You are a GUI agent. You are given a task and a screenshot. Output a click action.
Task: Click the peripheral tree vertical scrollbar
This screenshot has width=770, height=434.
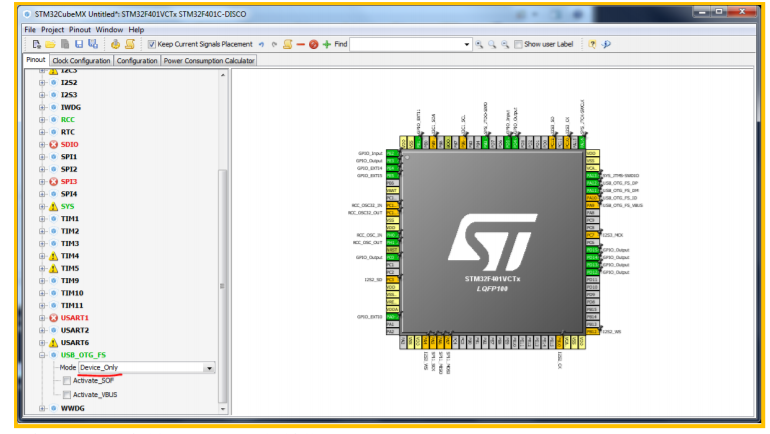click(x=222, y=285)
